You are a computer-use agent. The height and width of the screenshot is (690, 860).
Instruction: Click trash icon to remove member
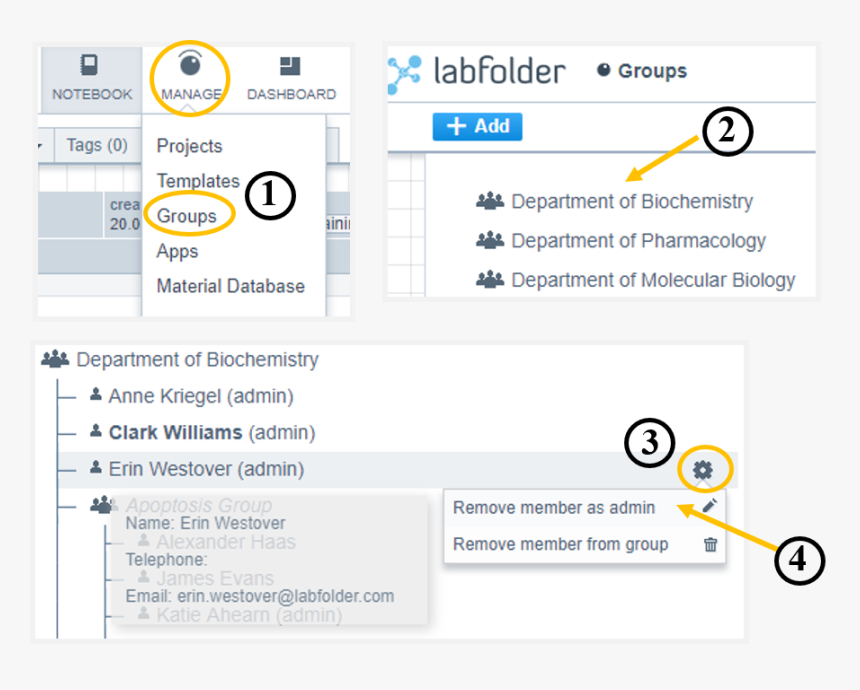pos(710,545)
